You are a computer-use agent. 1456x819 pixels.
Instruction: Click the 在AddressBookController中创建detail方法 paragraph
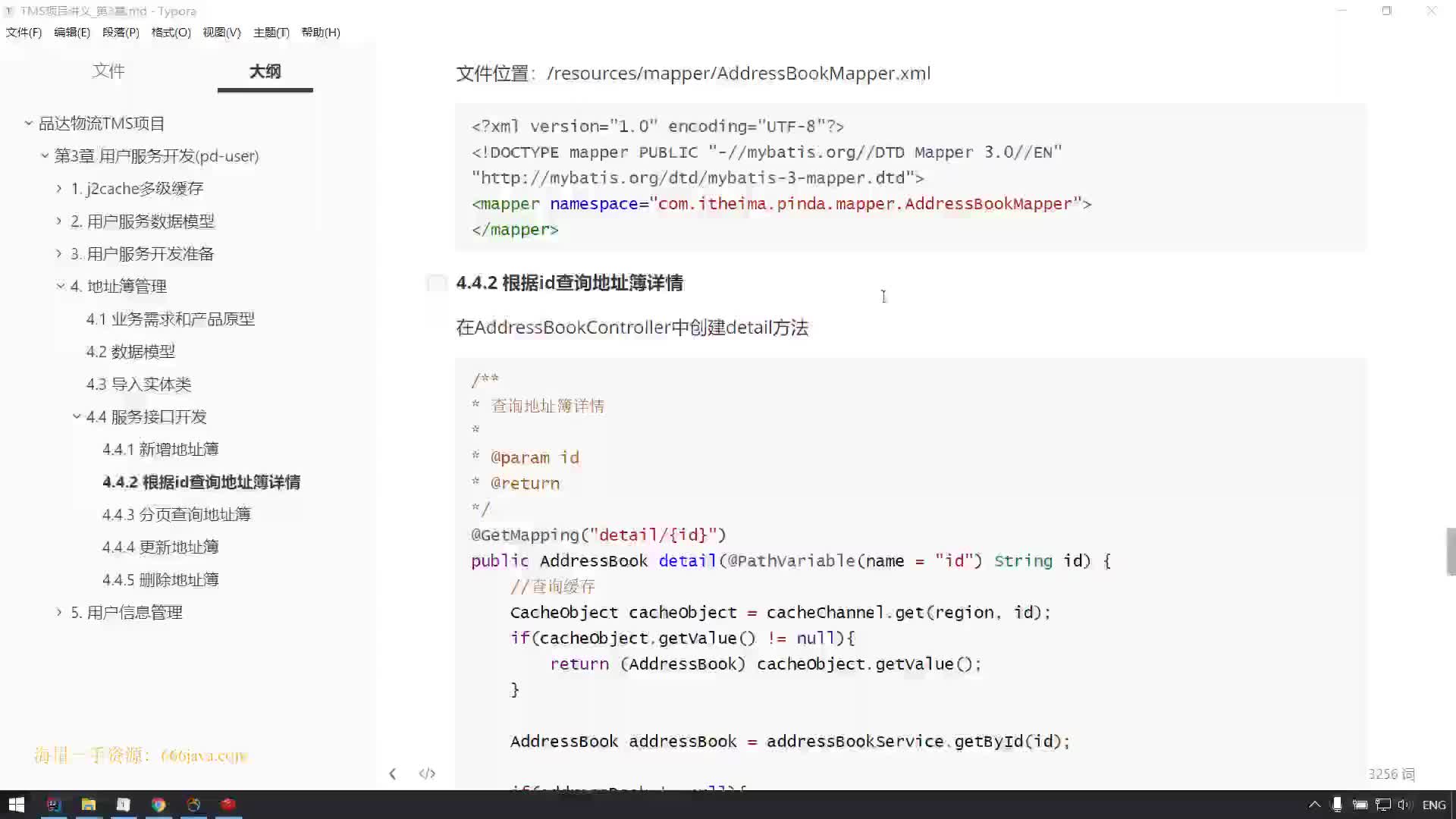coord(632,328)
